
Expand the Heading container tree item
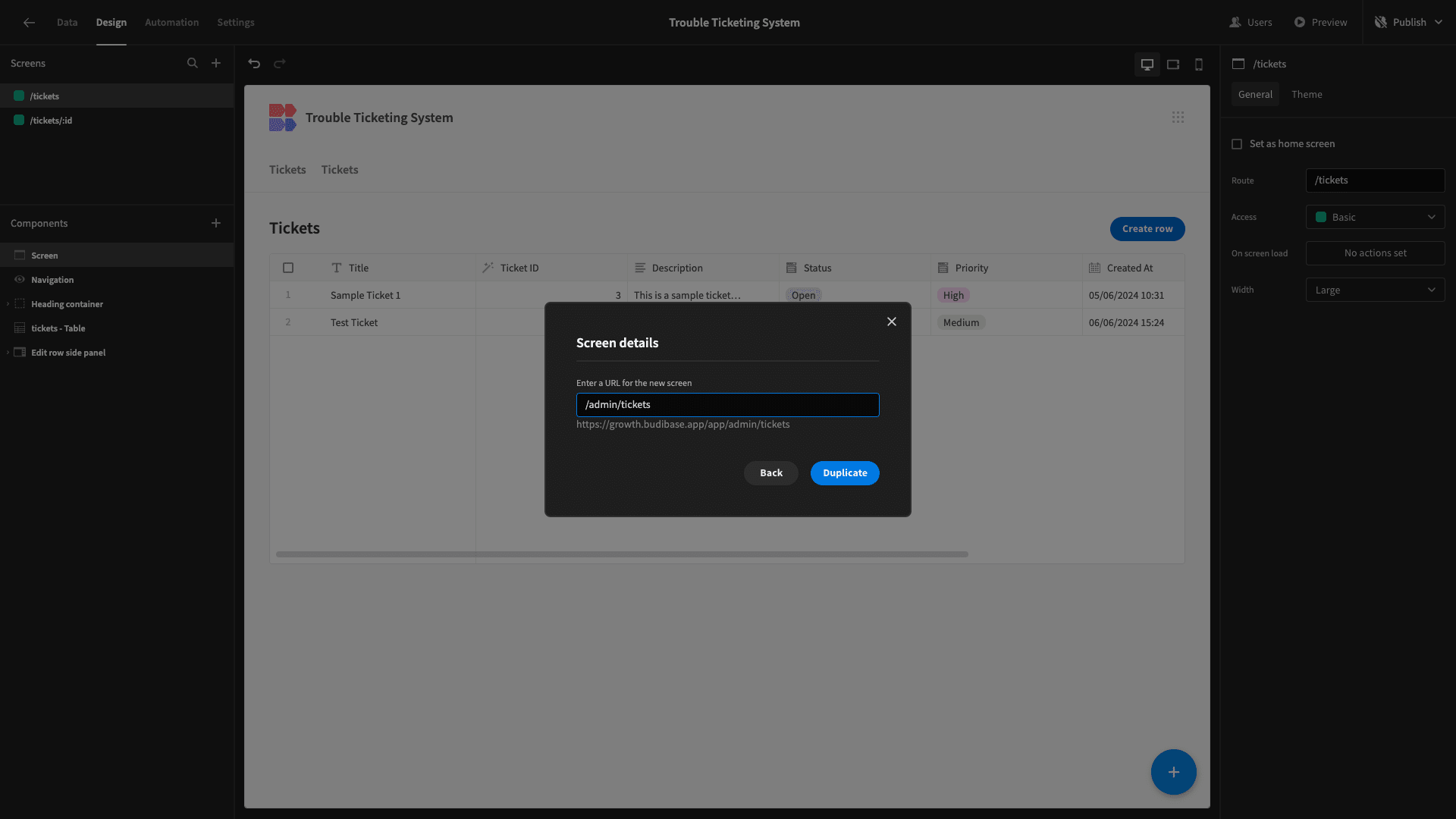[x=8, y=304]
